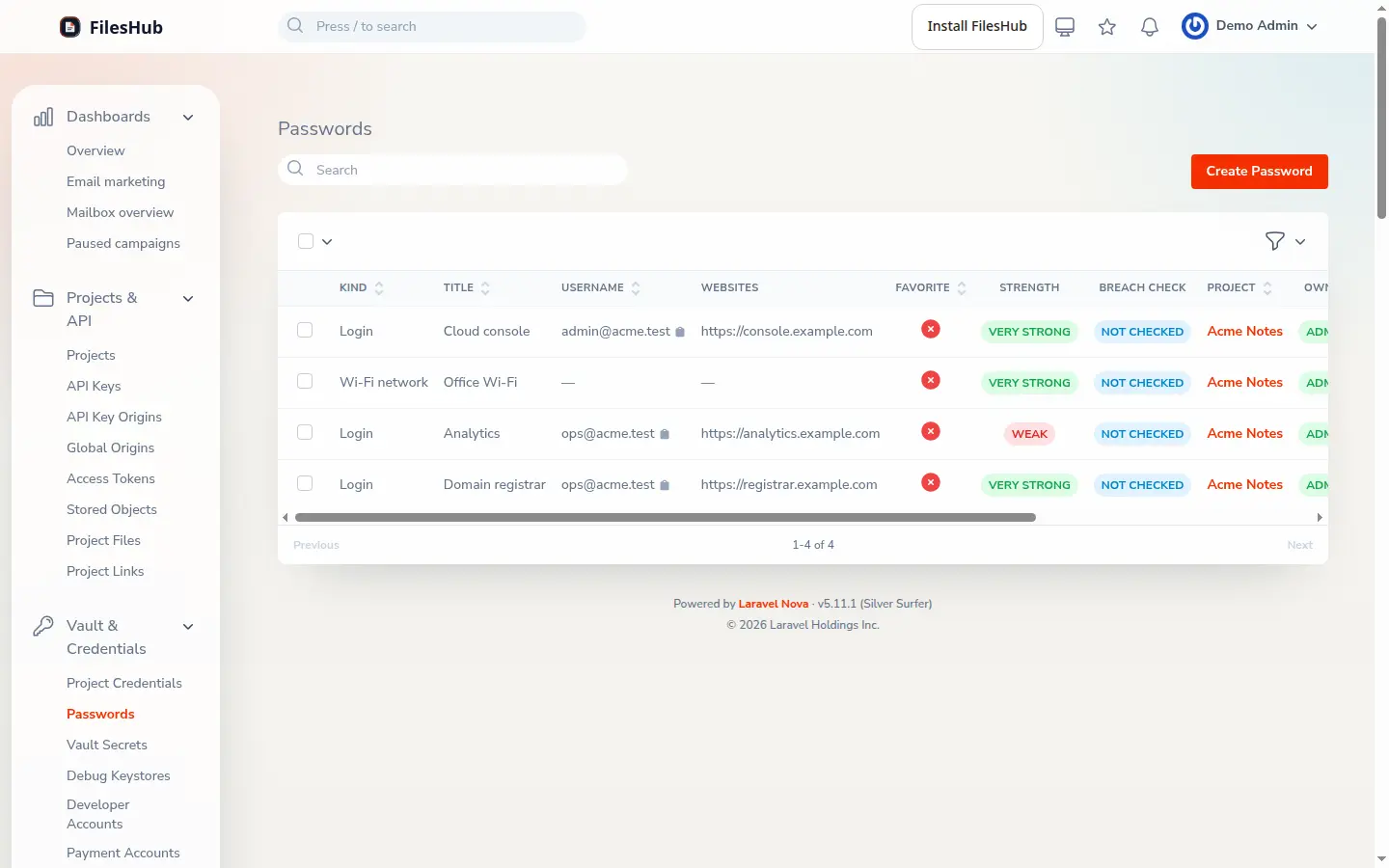1389x868 pixels.
Task: Sort the table by Kind column
Action: click(361, 287)
